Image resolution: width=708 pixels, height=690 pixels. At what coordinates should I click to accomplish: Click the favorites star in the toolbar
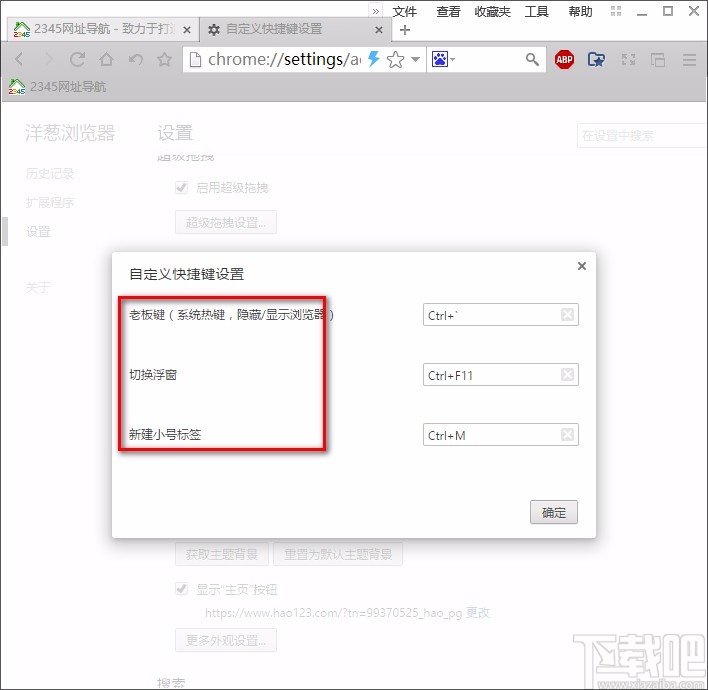pyautogui.click(x=164, y=59)
